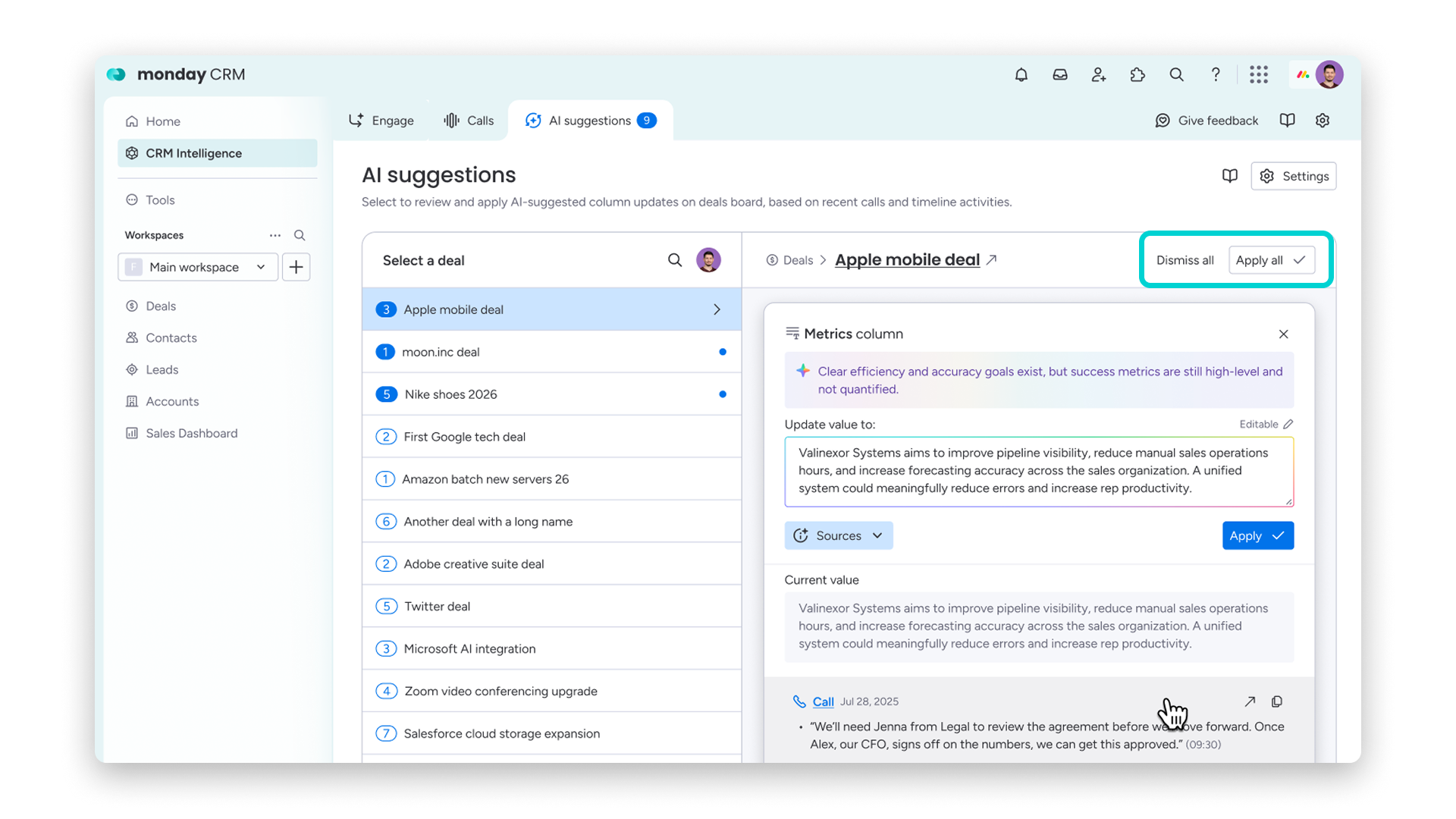
Task: Add a new item with the plus button
Action: coord(296,267)
